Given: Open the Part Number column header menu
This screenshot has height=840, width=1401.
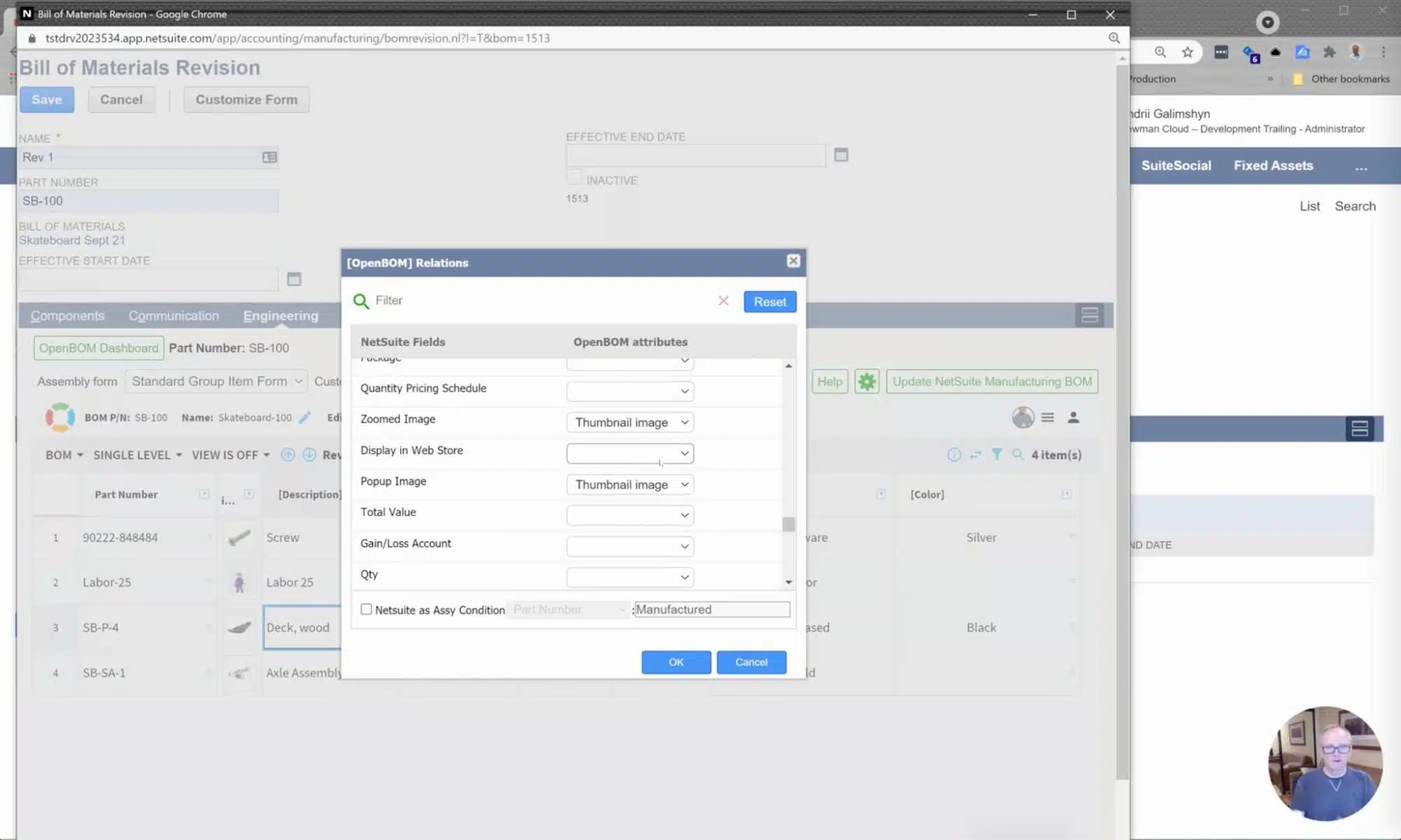Looking at the screenshot, I should (204, 494).
